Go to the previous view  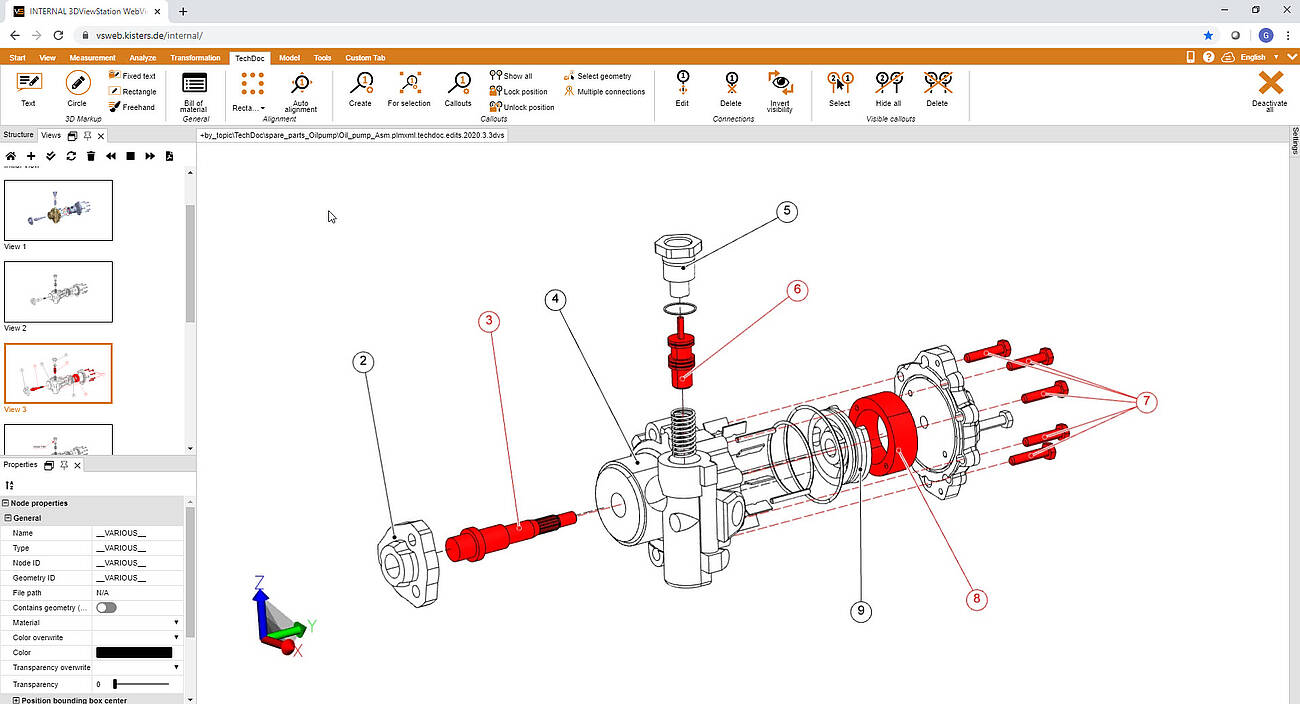(x=110, y=156)
